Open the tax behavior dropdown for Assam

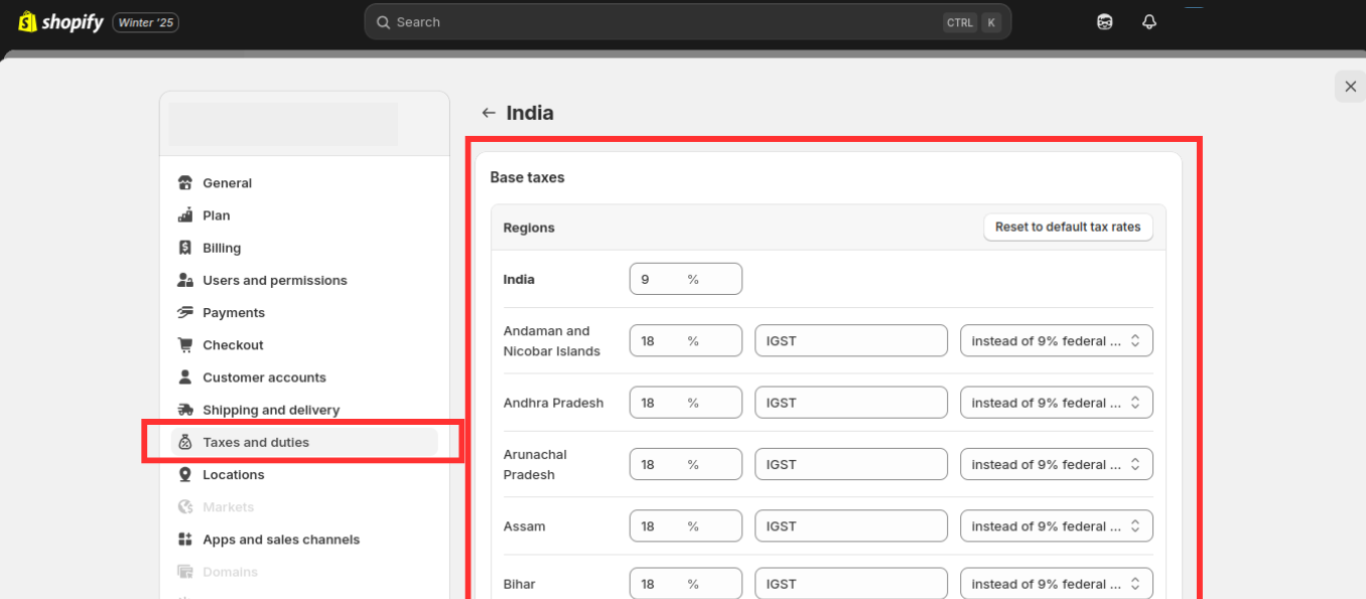pos(1056,525)
